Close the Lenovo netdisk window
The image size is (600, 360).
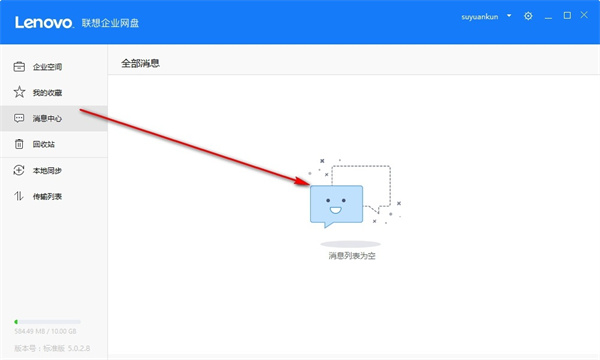tap(584, 15)
